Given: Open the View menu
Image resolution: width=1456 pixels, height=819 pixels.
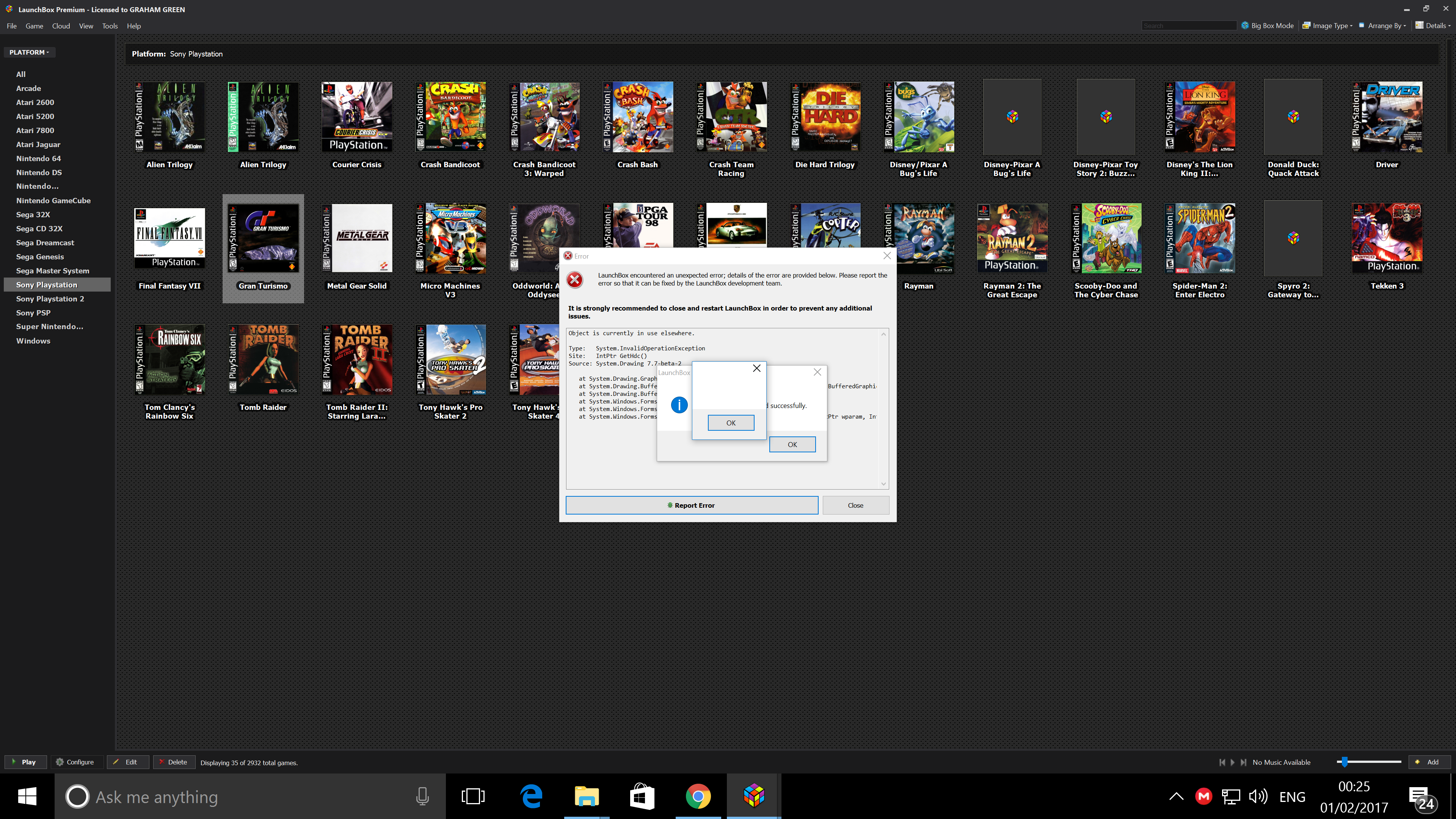Looking at the screenshot, I should click(x=86, y=26).
